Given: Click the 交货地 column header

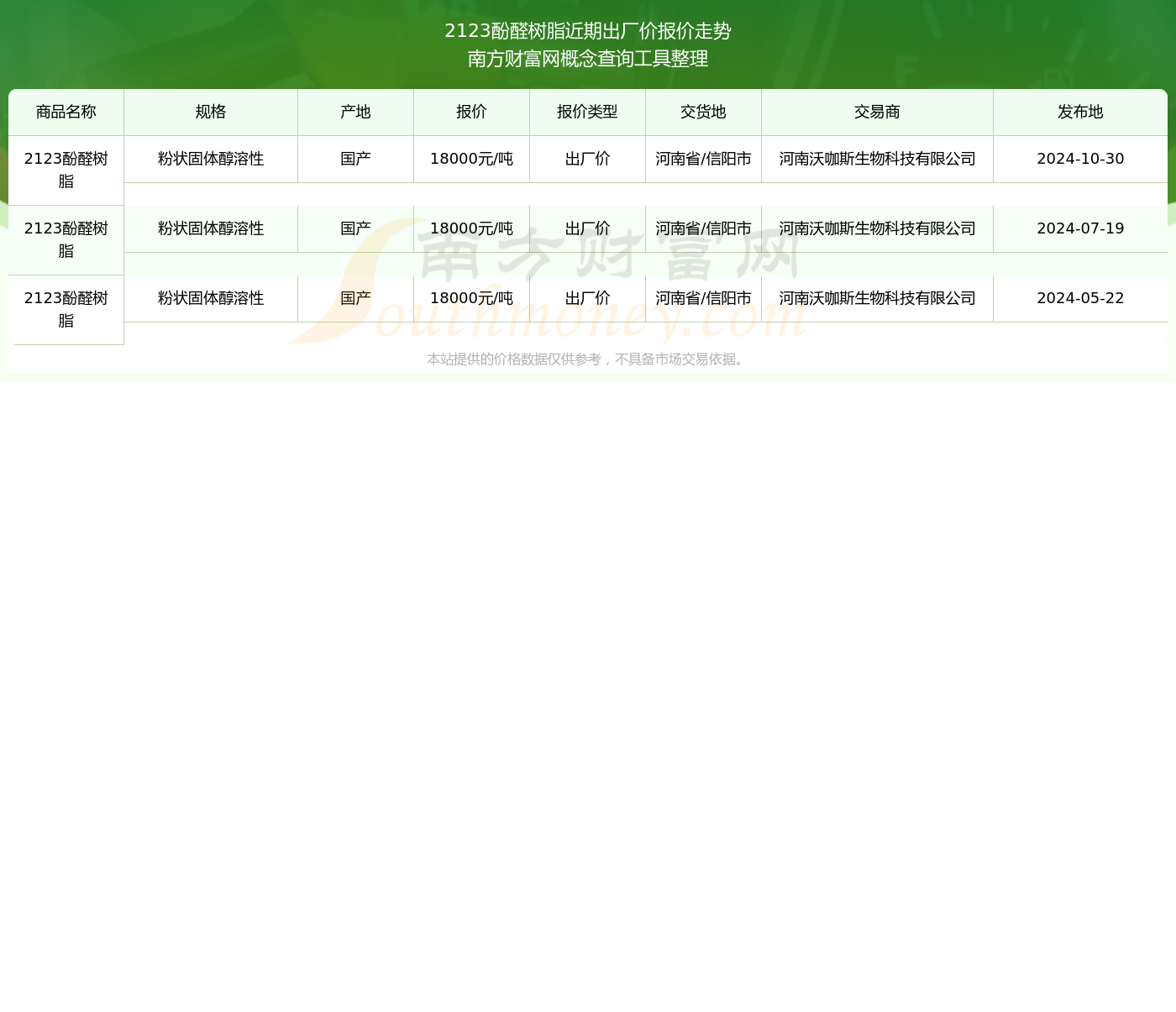Looking at the screenshot, I should 703,112.
